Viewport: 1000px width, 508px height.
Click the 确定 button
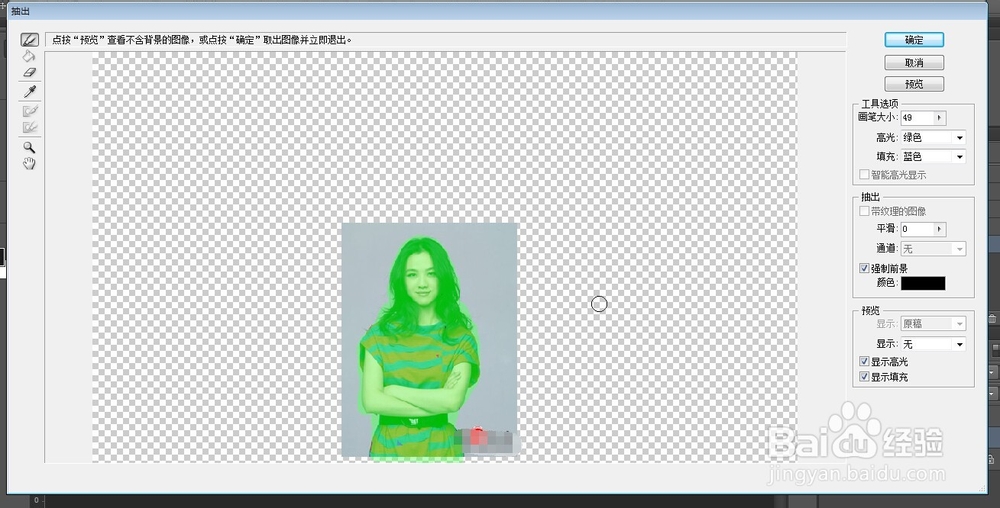pyautogui.click(x=914, y=40)
